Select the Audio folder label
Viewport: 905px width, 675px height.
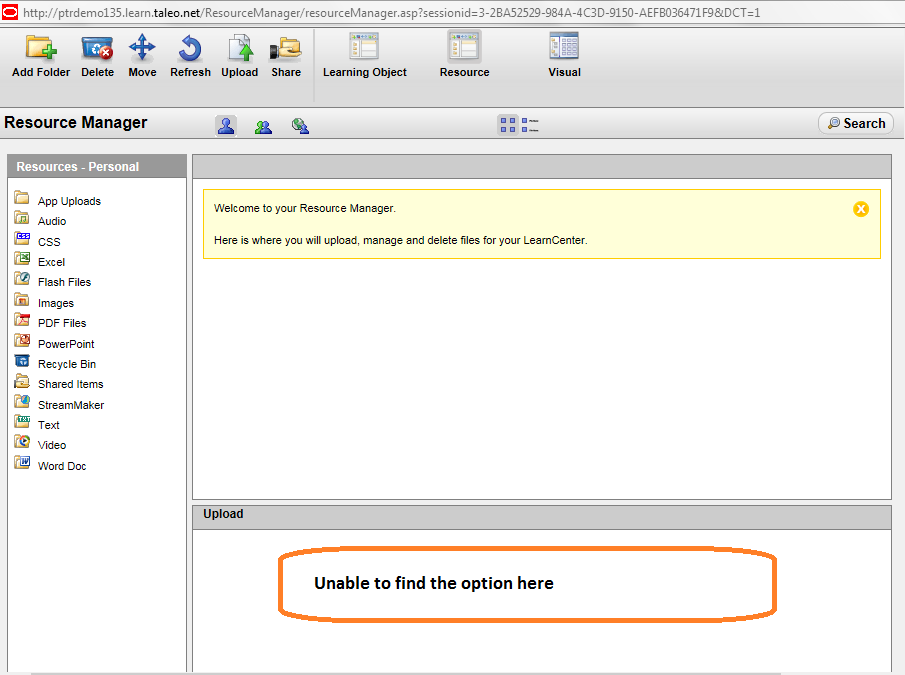52,222
